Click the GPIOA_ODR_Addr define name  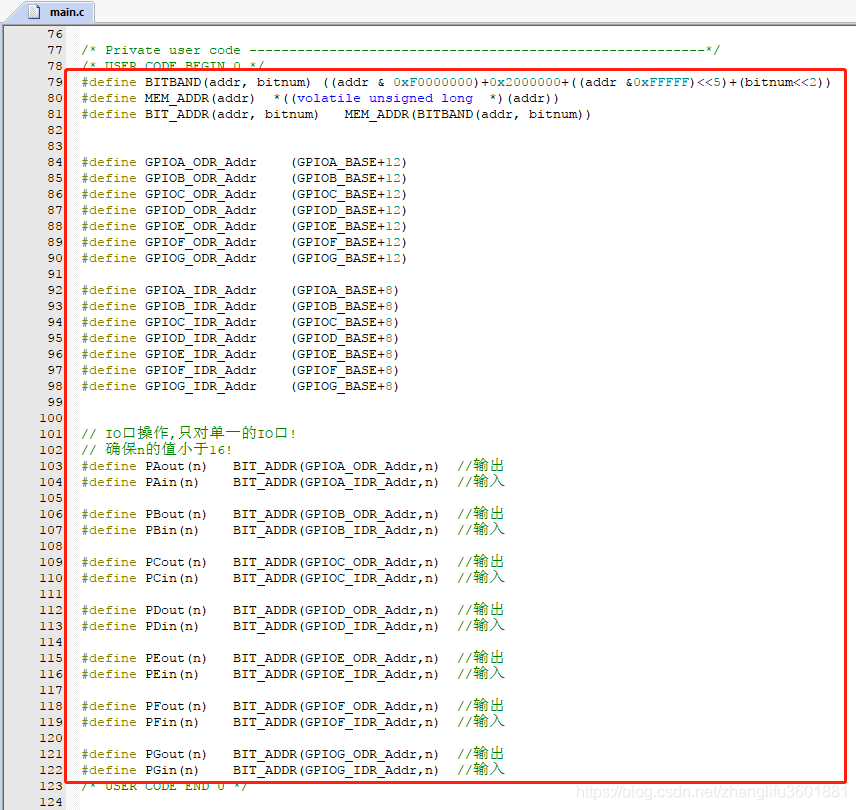point(200,162)
